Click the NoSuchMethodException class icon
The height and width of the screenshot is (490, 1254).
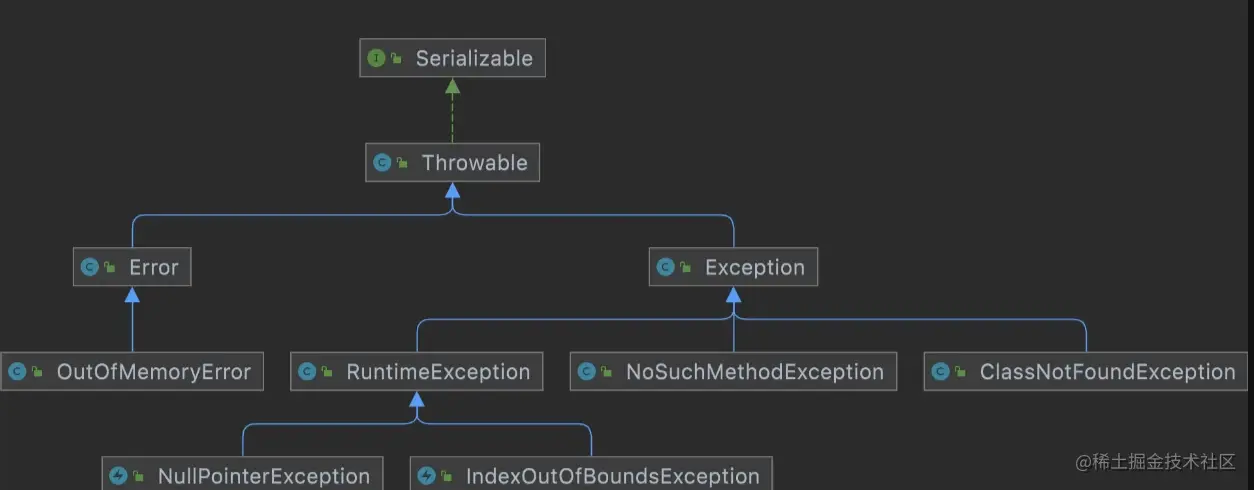pos(586,372)
